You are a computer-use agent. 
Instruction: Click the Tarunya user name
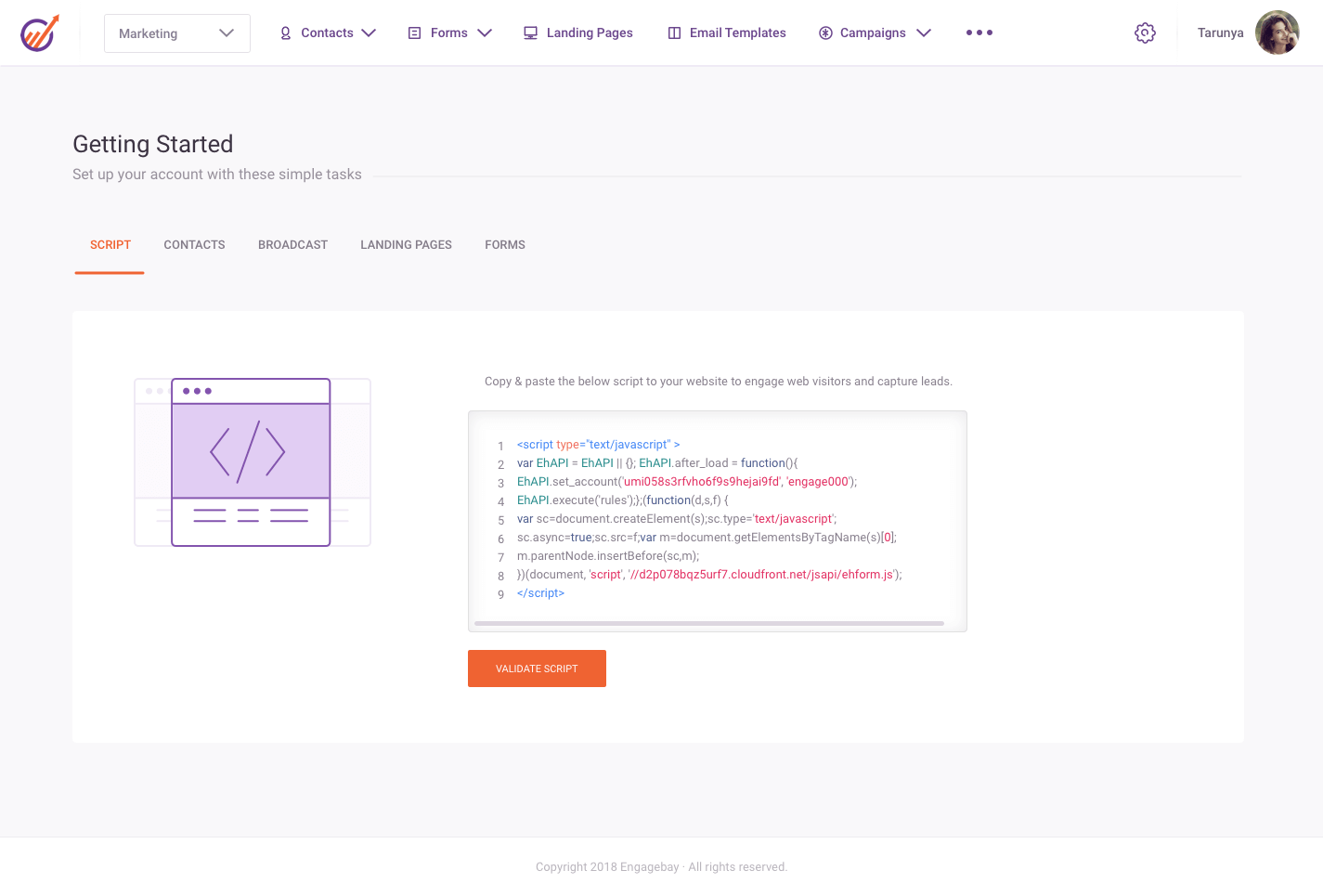point(1220,32)
